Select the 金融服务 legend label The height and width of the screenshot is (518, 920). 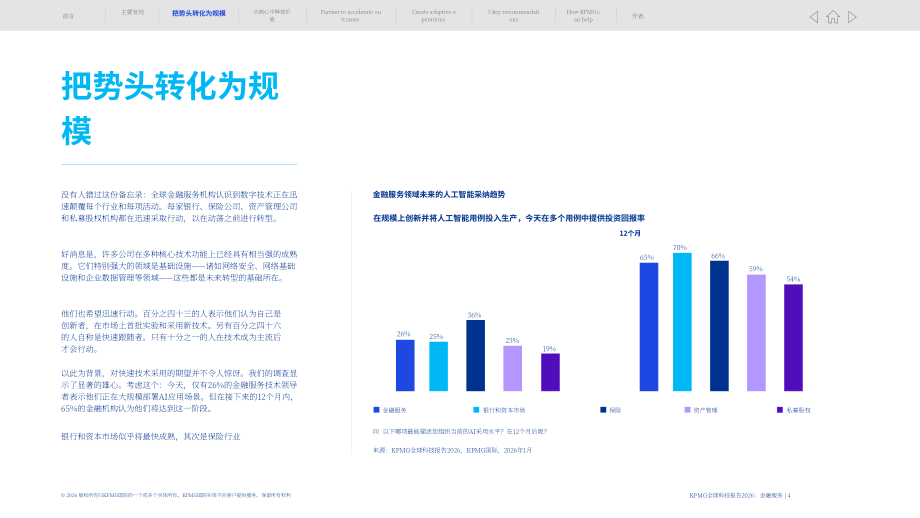[395, 410]
